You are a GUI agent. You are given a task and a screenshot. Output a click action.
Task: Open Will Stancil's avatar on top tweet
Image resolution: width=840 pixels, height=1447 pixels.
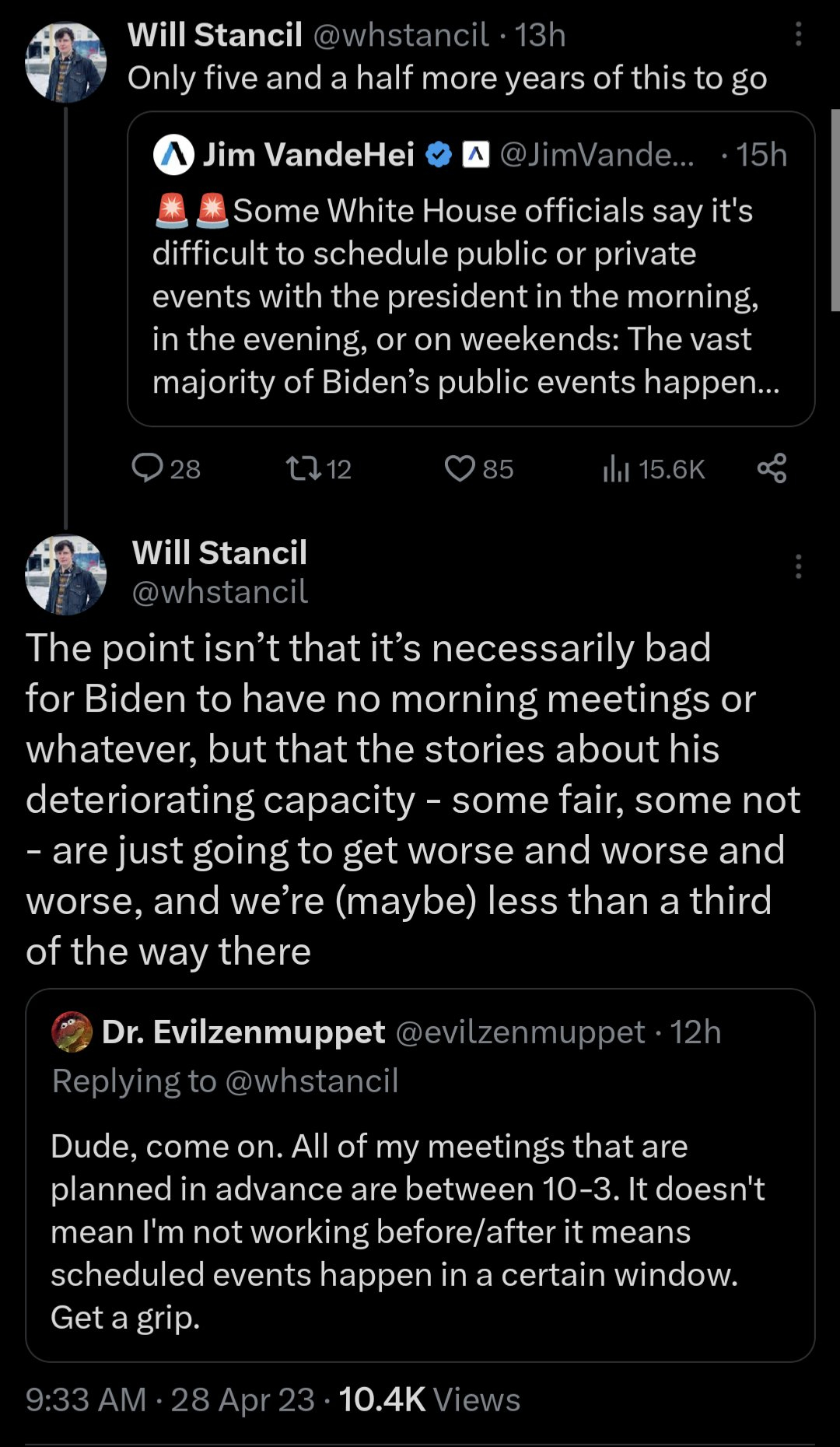pos(66,62)
